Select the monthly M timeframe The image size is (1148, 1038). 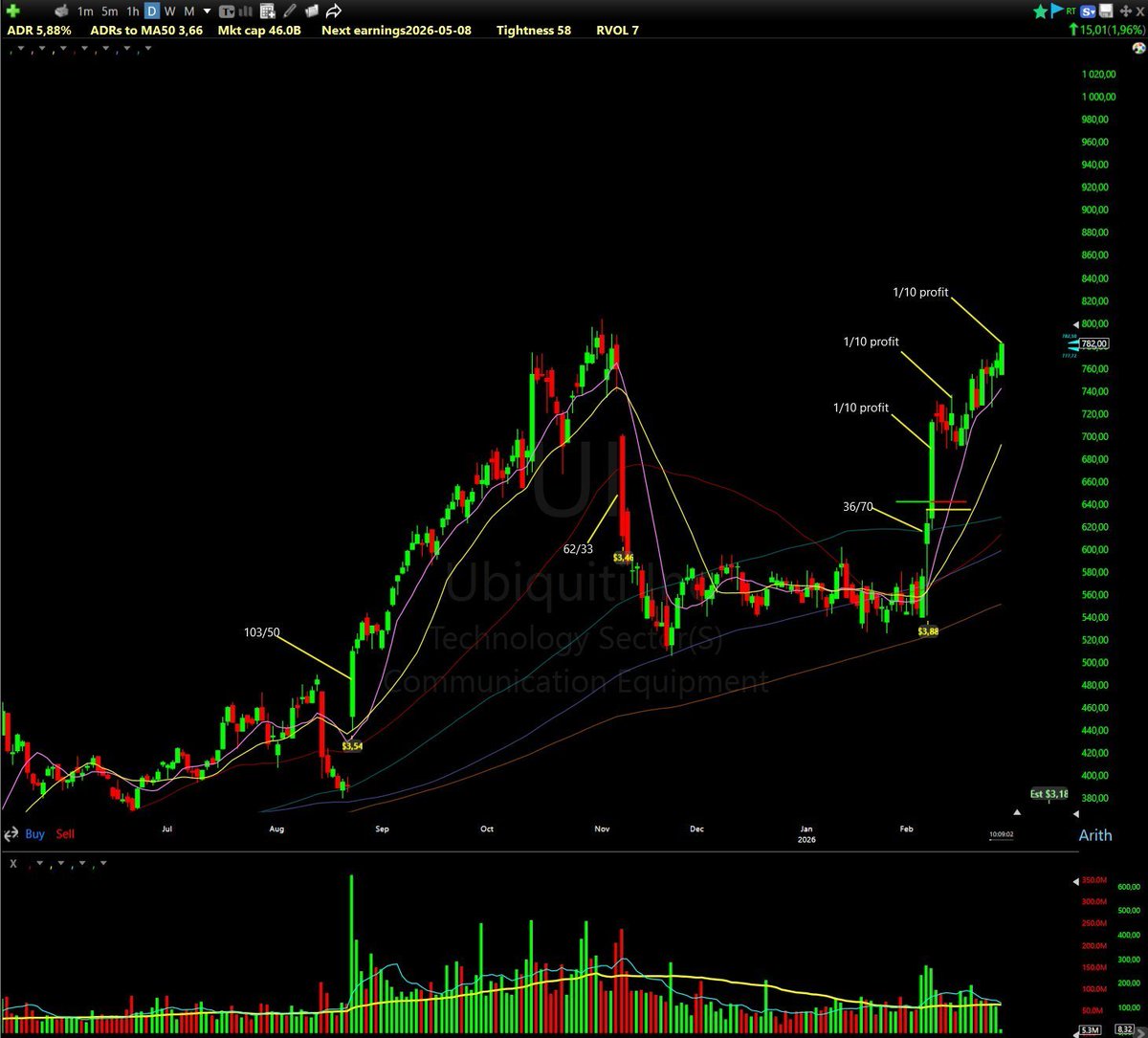pos(189,11)
